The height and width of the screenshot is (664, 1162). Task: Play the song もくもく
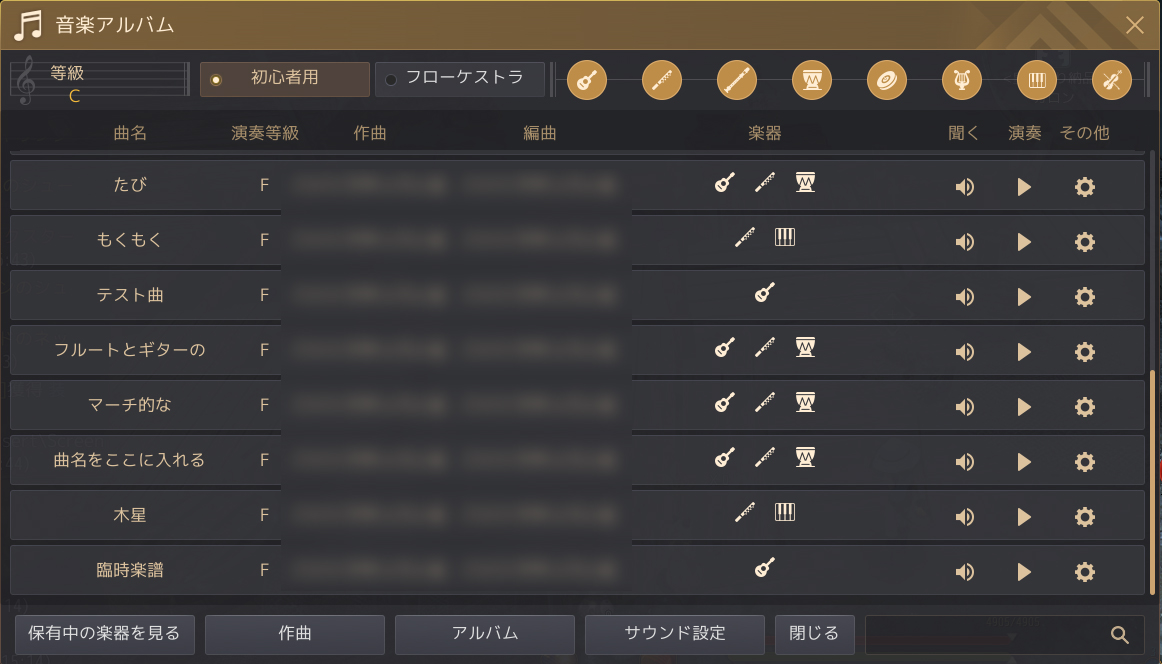point(1024,242)
